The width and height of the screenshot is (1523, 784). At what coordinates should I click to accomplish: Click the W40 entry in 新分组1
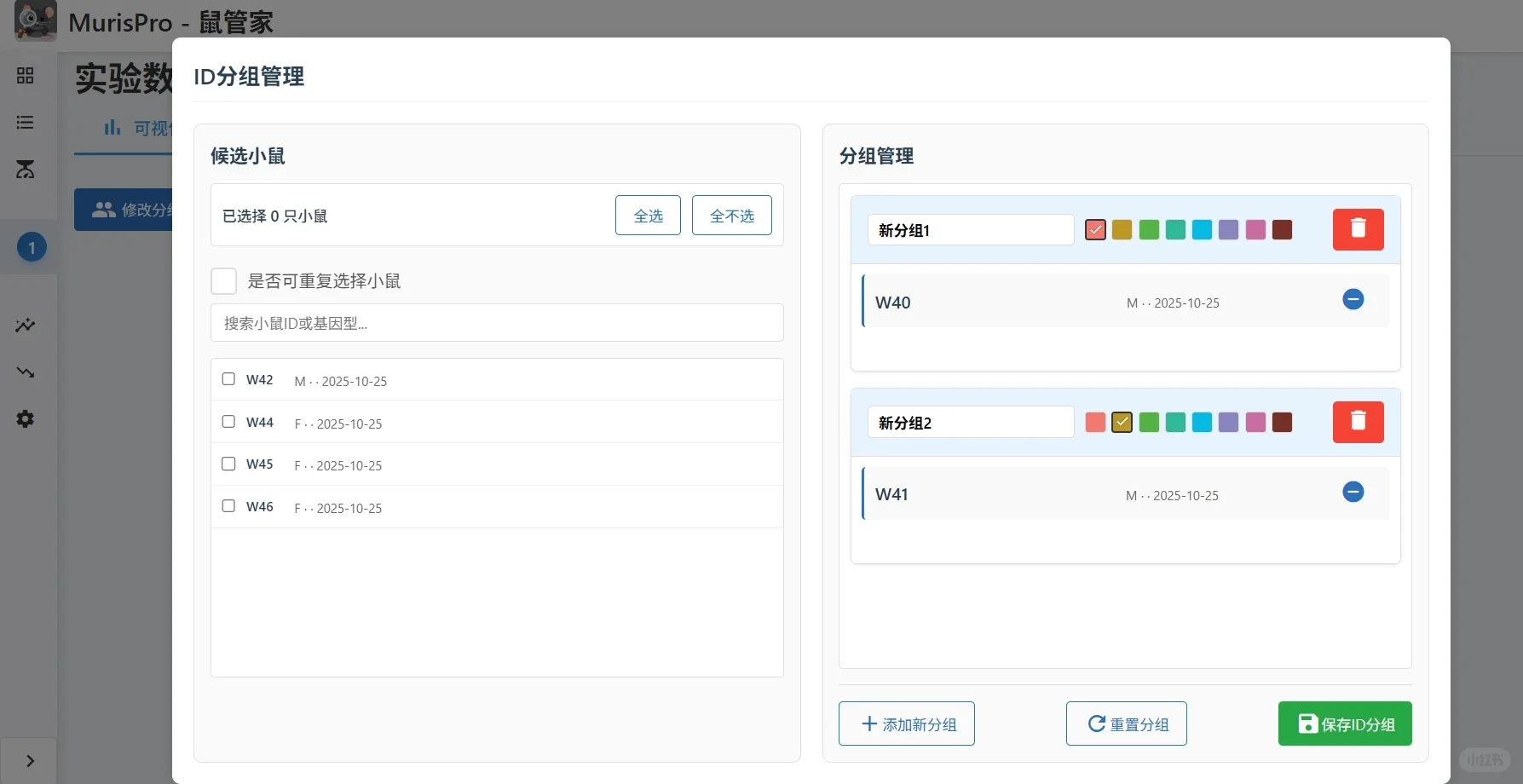[x=1126, y=301]
